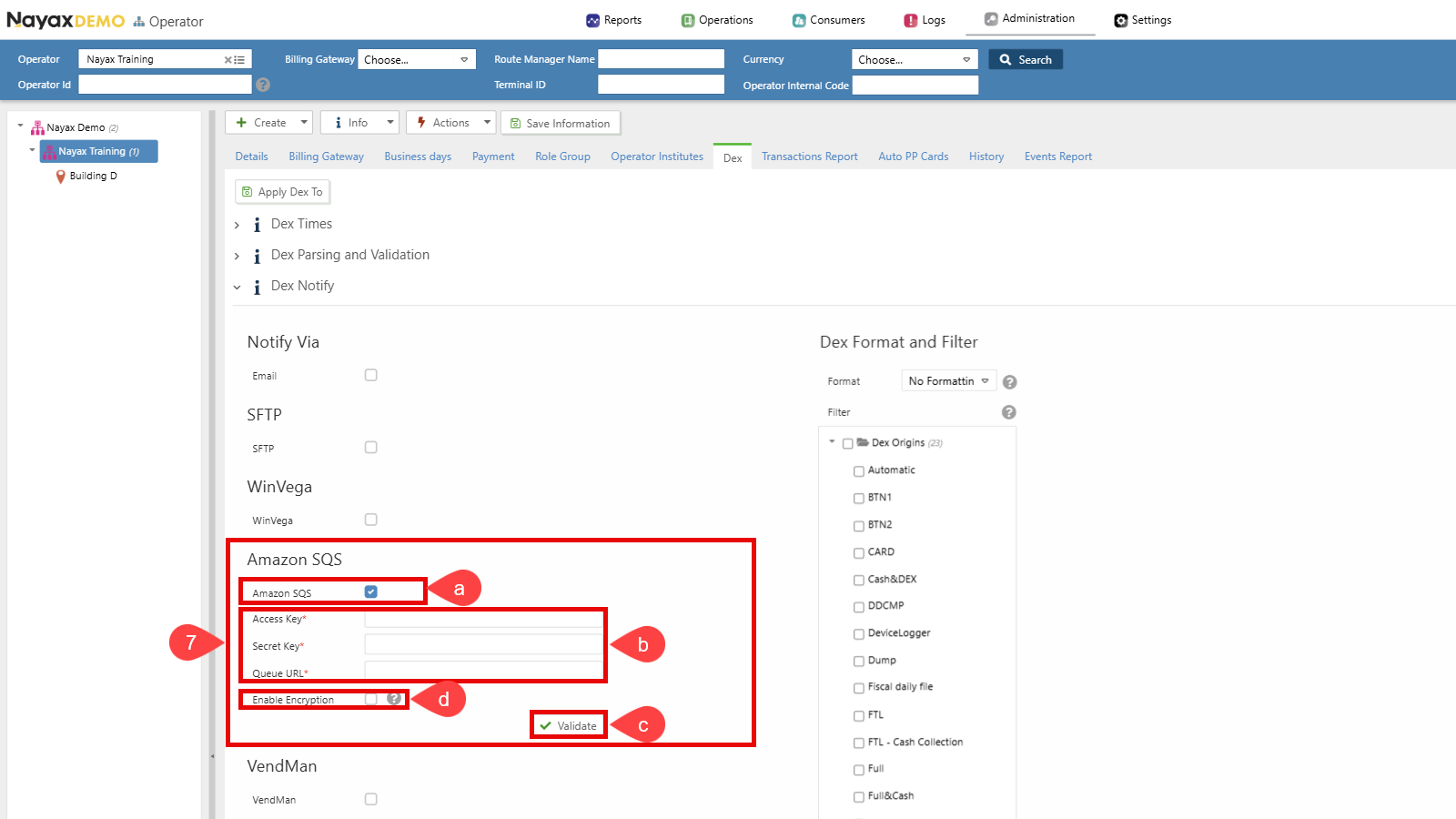Viewport: 1456px width, 819px height.
Task: Click the info icon beside Dex Times
Action: coord(257,225)
